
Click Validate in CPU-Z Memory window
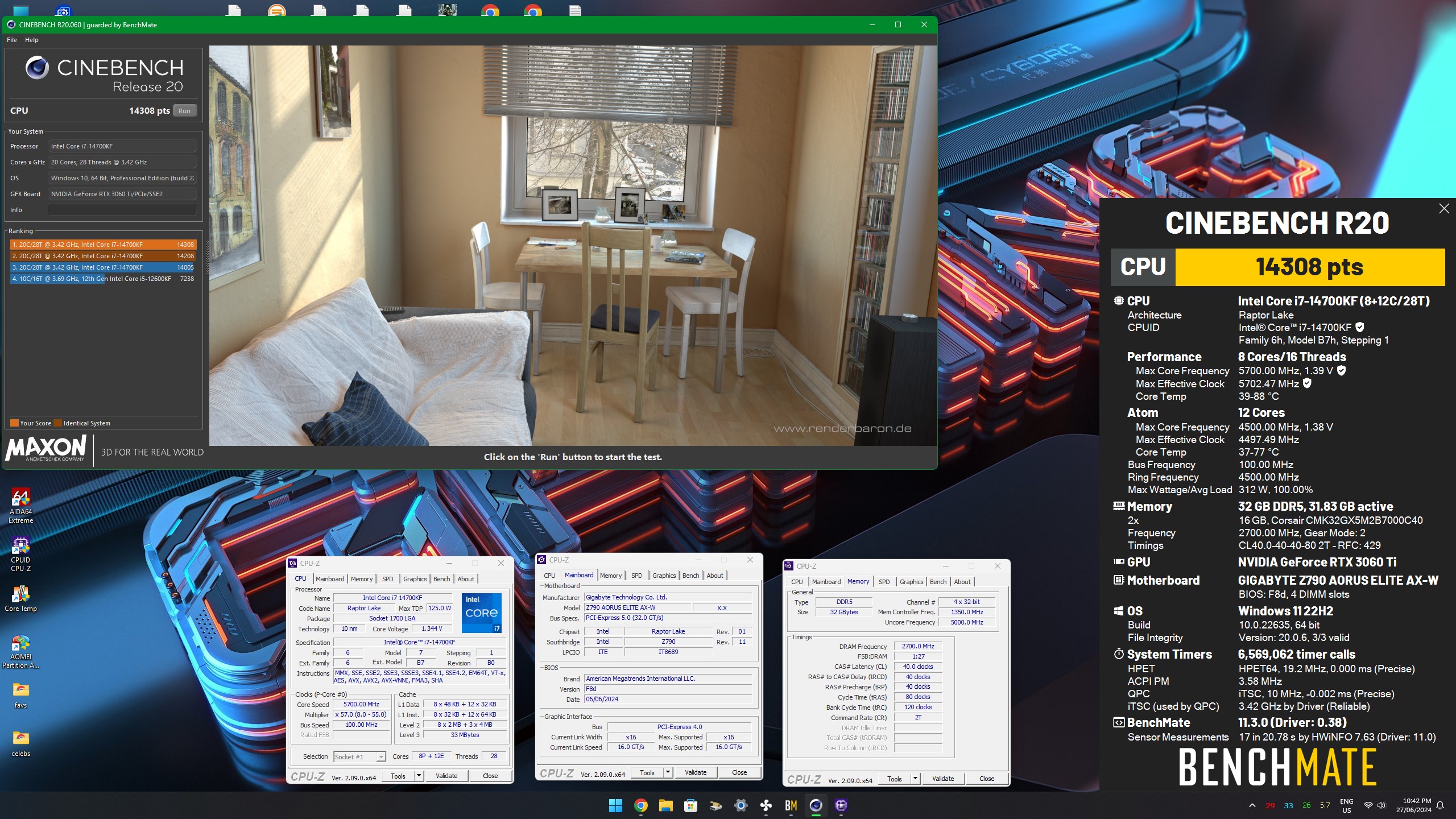(943, 779)
